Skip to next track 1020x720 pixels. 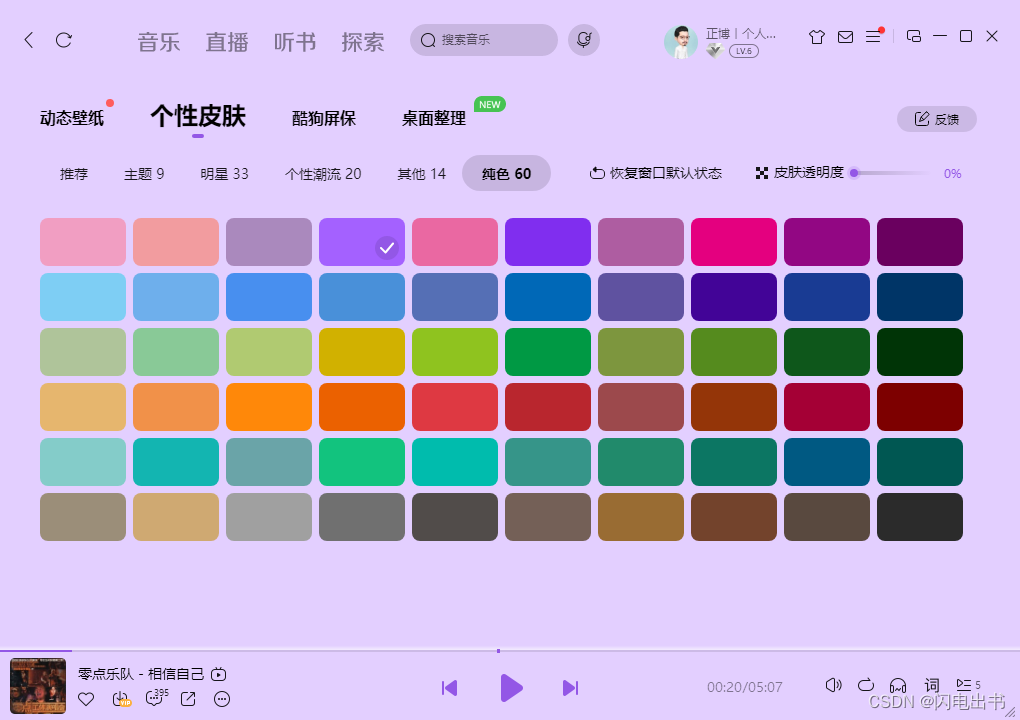pyautogui.click(x=570, y=688)
